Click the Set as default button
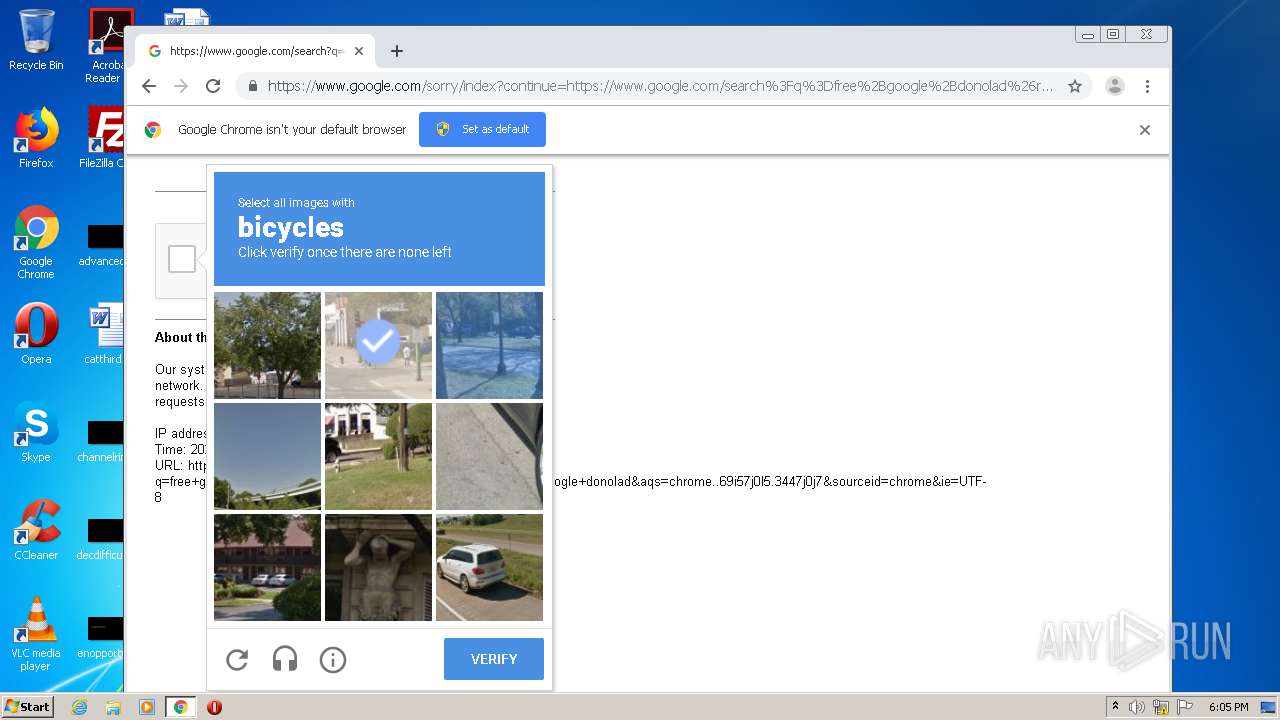This screenshot has height=720, width=1280. (482, 129)
